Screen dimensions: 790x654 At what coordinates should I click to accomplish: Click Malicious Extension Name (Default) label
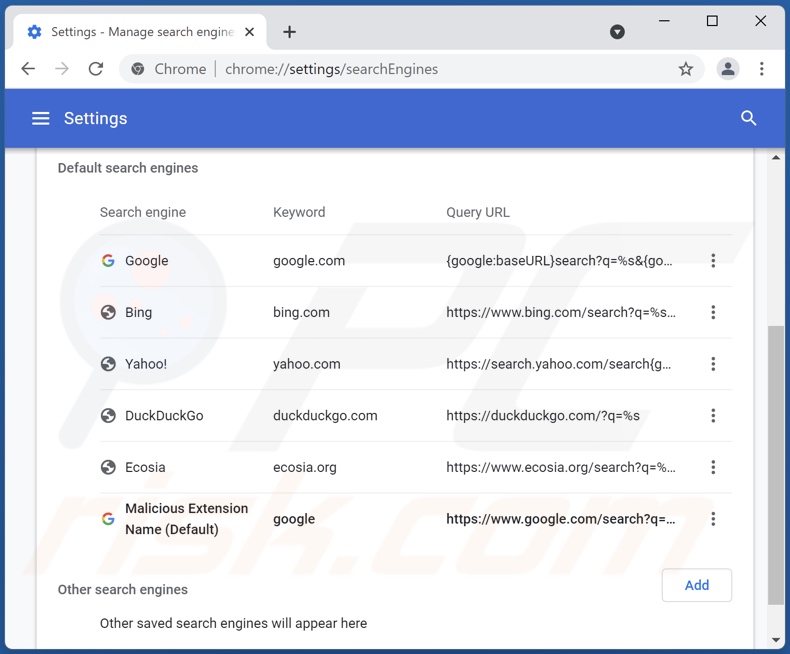coord(186,518)
